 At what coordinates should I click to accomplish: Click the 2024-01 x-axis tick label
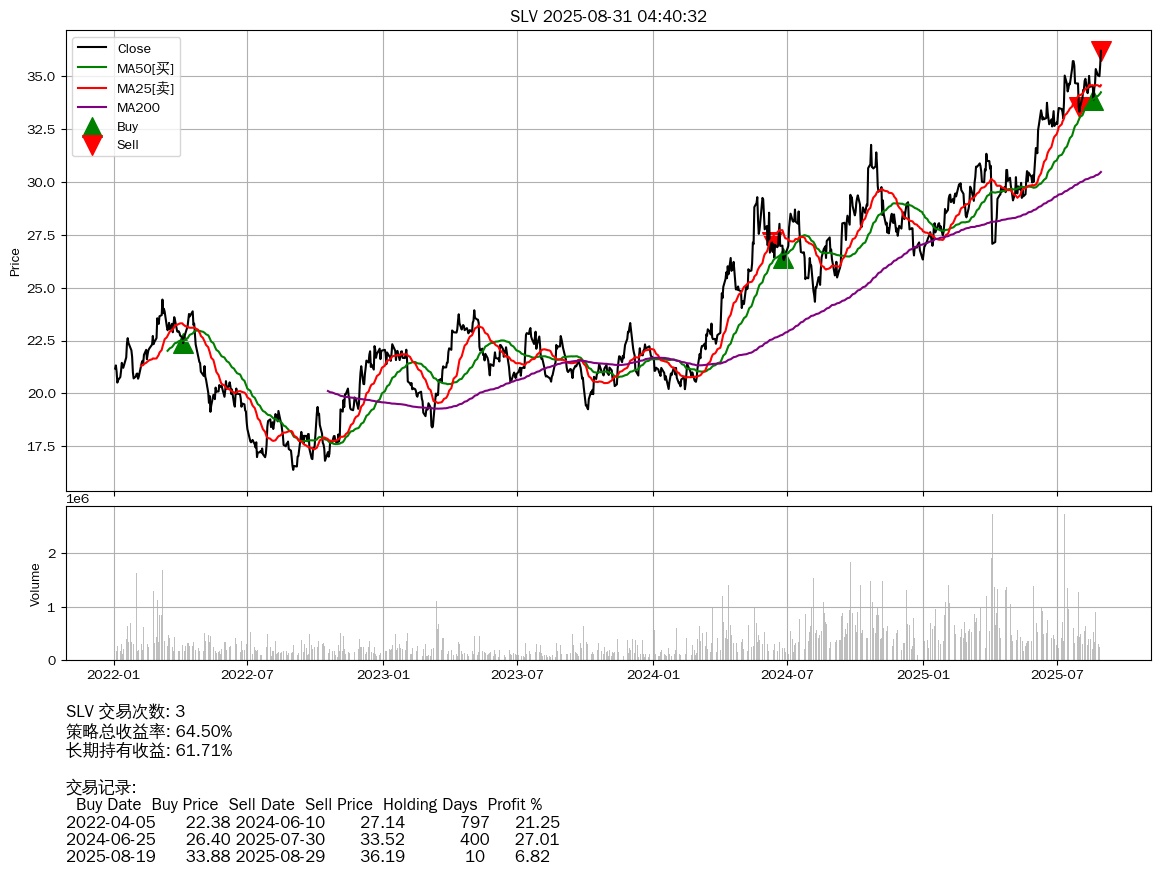pos(653,676)
